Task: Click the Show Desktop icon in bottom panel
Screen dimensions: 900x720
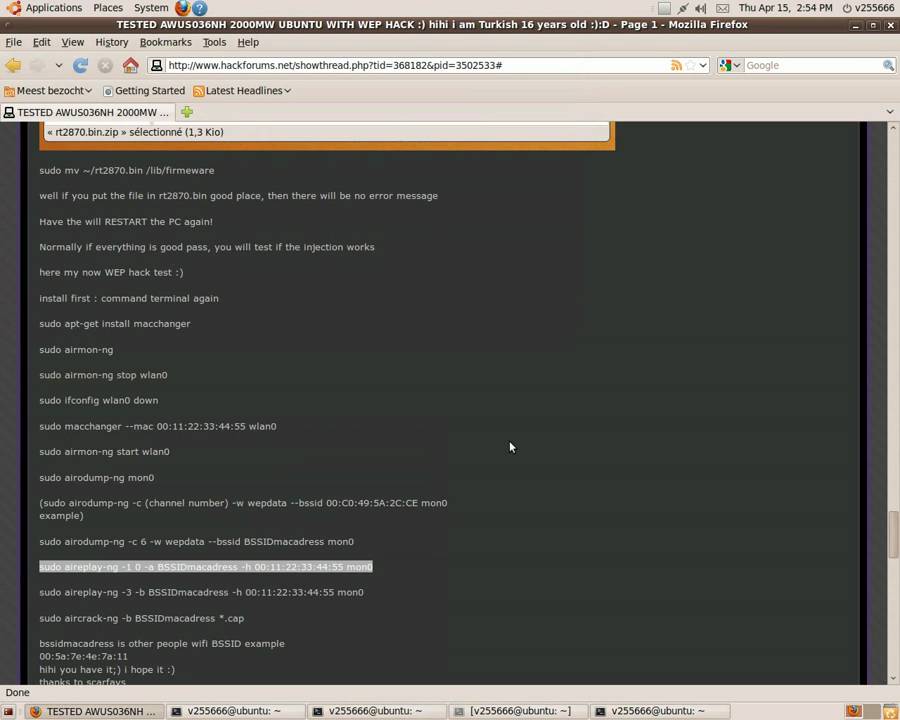Action: pos(8,711)
